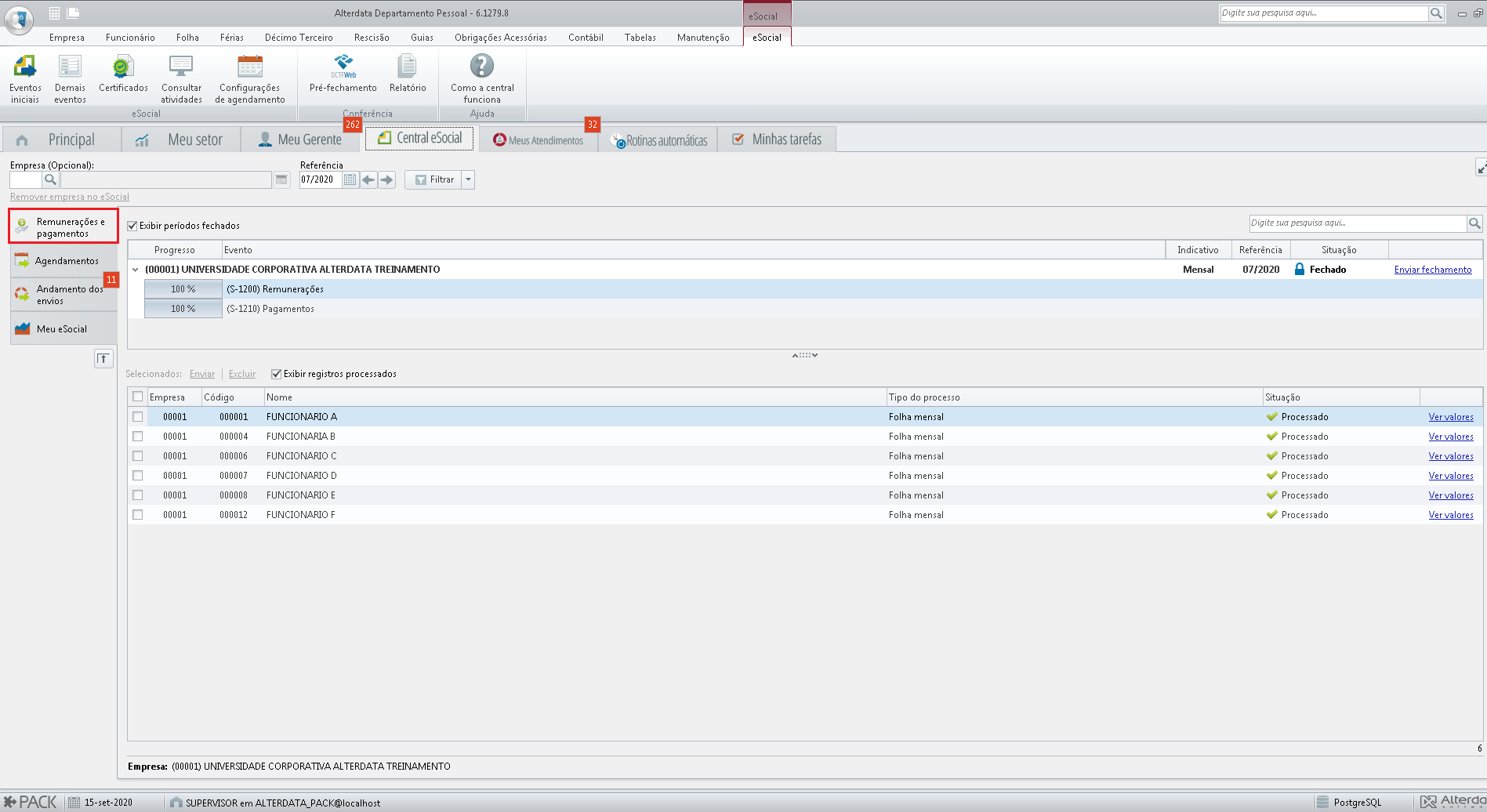This screenshot has width=1487, height=812.
Task: Open Como a central funciona help
Action: tap(482, 78)
